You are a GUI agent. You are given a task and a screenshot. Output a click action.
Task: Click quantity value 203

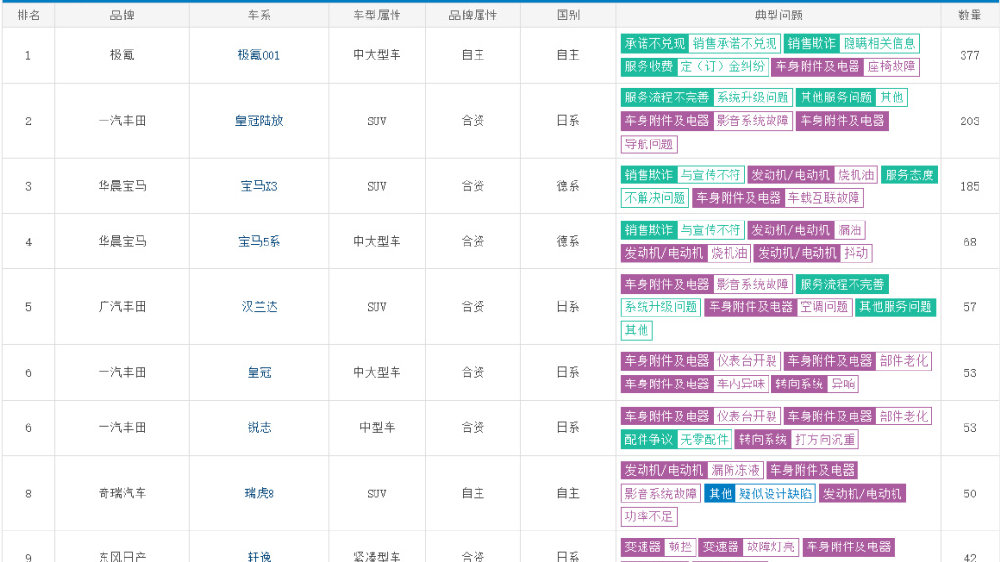pyautogui.click(x=969, y=121)
